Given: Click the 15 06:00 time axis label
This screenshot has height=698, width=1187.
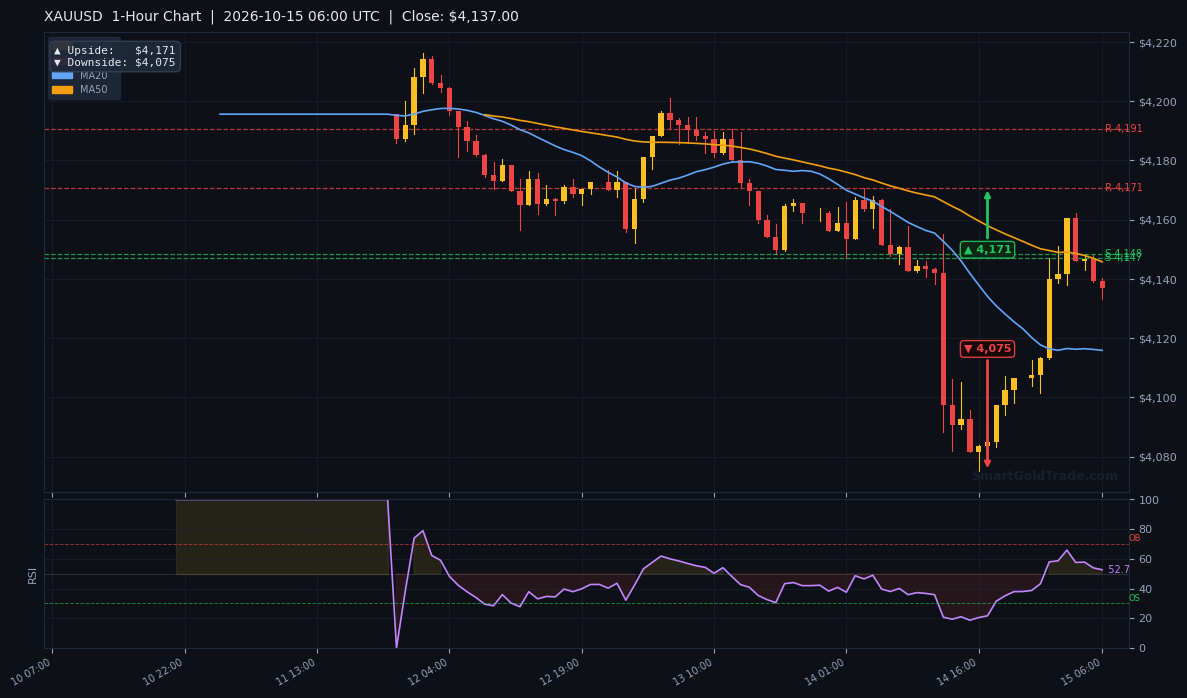Looking at the screenshot, I should coord(1081,672).
